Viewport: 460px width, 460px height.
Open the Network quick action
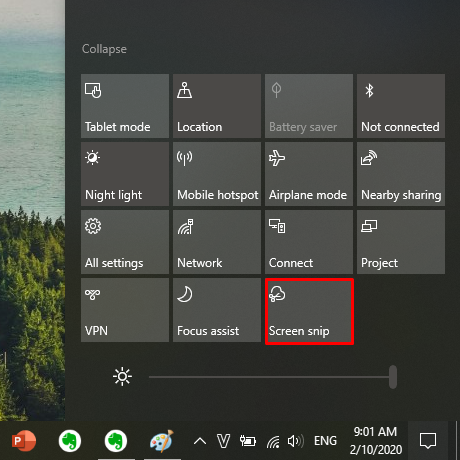coord(217,242)
